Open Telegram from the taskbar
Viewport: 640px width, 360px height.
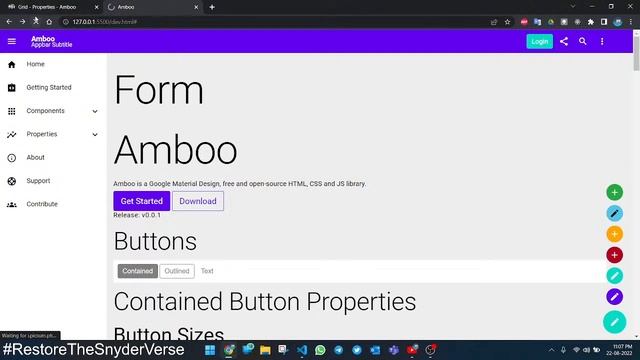(338, 350)
